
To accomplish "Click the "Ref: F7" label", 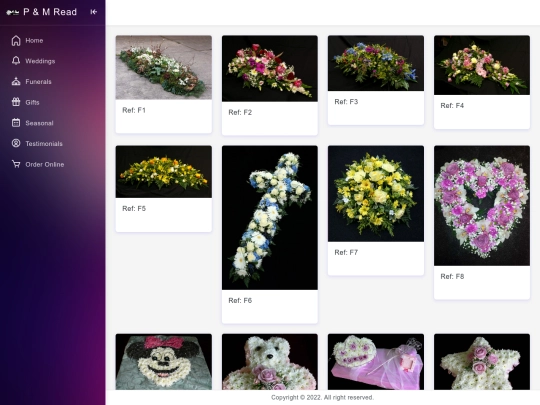I will [x=346, y=252].
